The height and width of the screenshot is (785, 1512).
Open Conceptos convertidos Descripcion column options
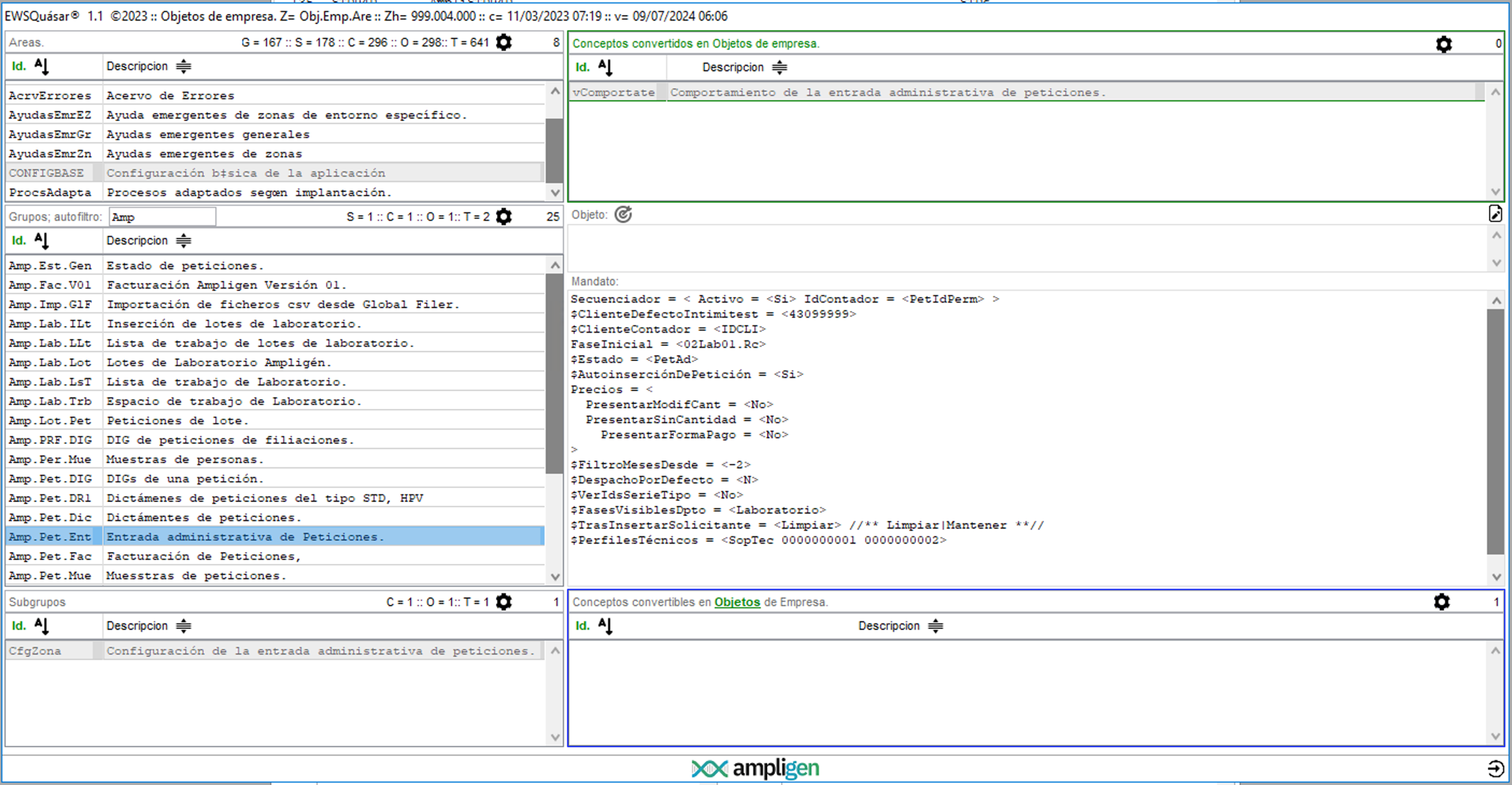[779, 67]
